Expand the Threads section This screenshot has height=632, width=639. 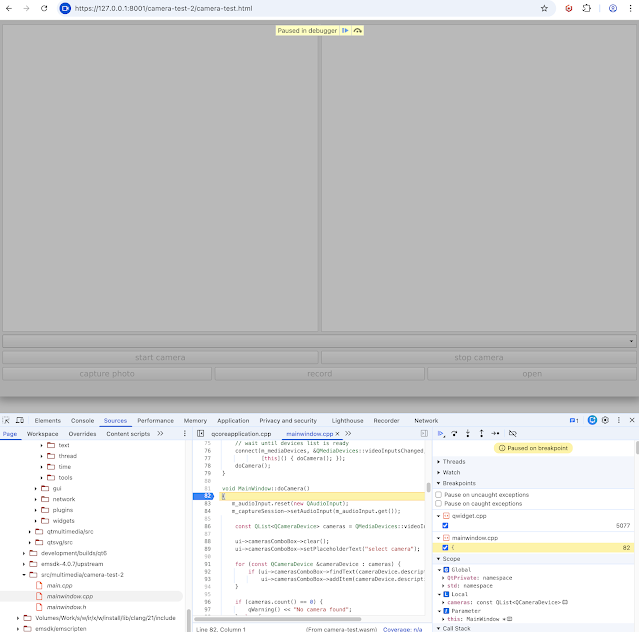click(453, 461)
